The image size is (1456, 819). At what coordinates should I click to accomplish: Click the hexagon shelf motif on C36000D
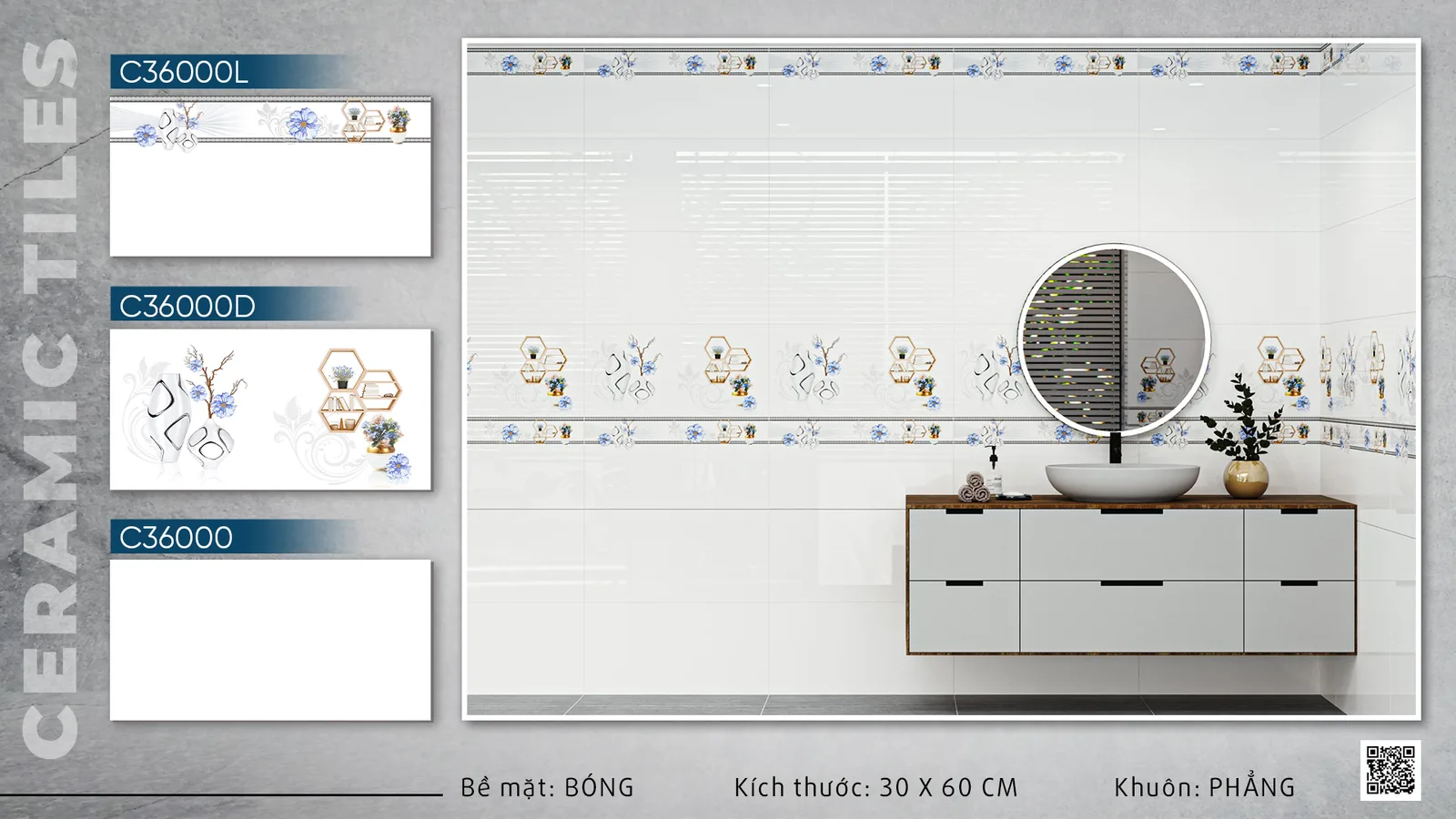pyautogui.click(x=359, y=391)
